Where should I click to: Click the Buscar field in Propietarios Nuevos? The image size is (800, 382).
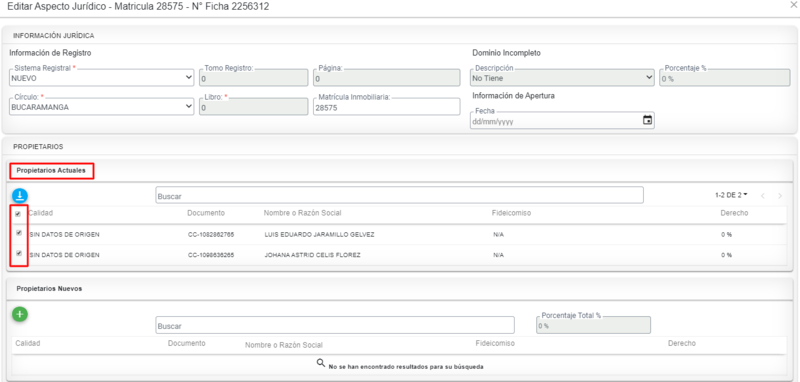click(335, 325)
